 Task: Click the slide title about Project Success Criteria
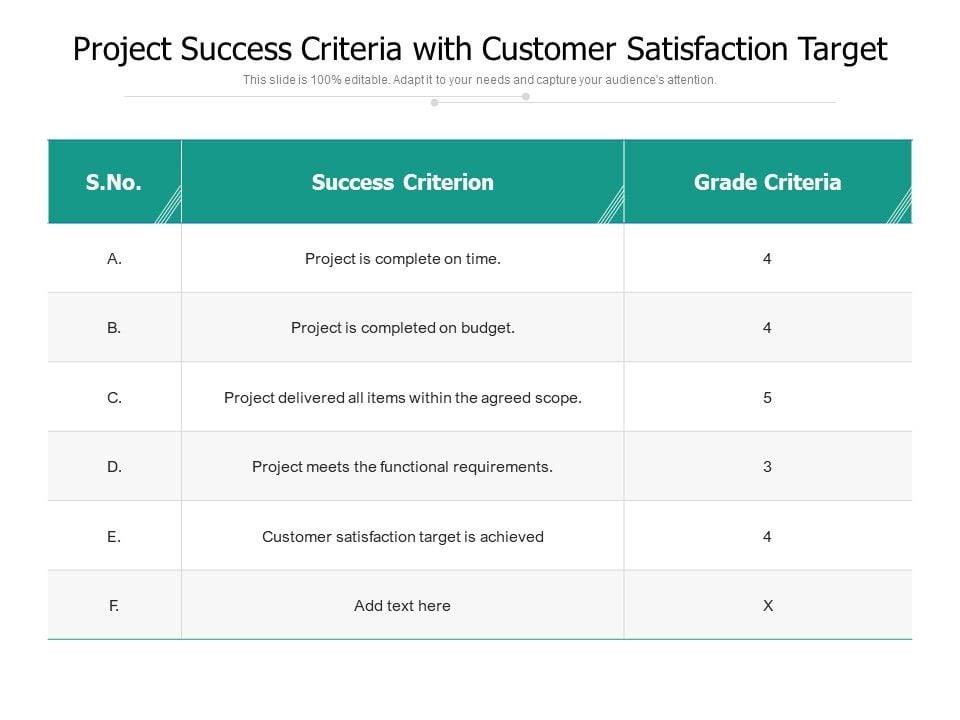(480, 48)
